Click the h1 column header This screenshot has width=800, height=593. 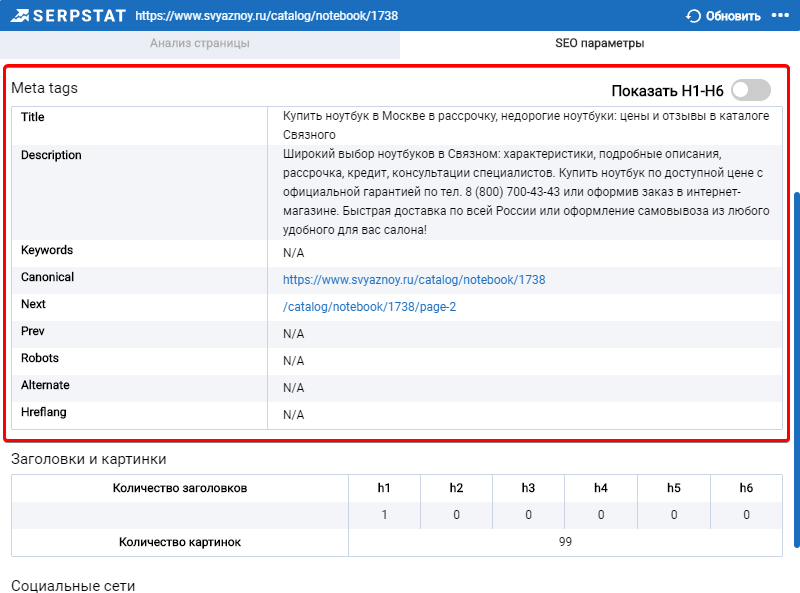click(384, 488)
